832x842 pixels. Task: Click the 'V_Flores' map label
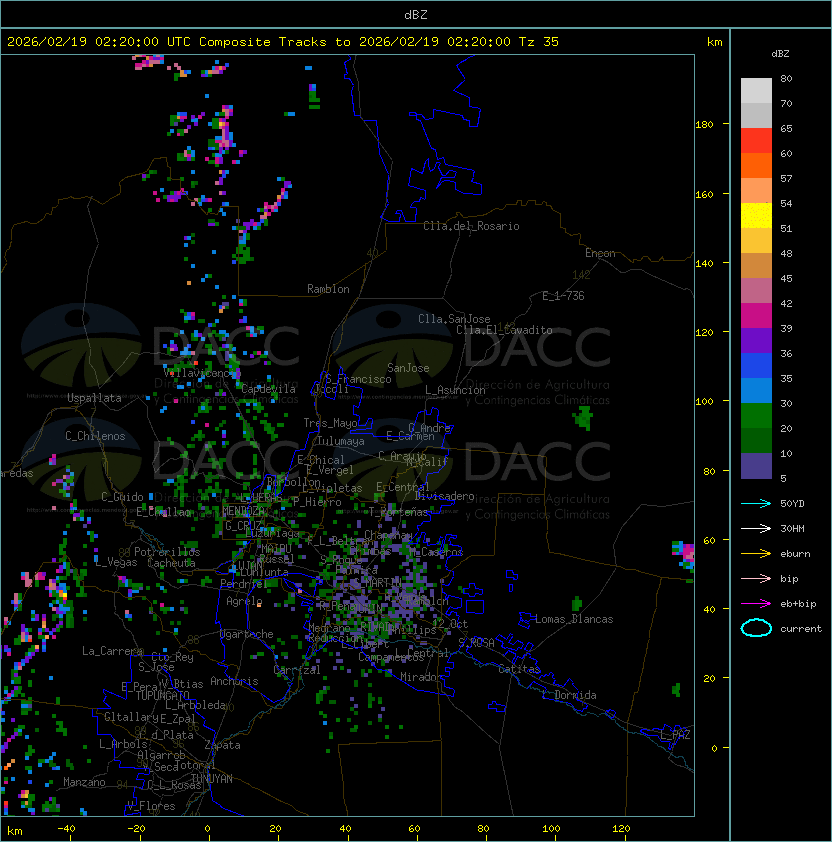(x=151, y=806)
